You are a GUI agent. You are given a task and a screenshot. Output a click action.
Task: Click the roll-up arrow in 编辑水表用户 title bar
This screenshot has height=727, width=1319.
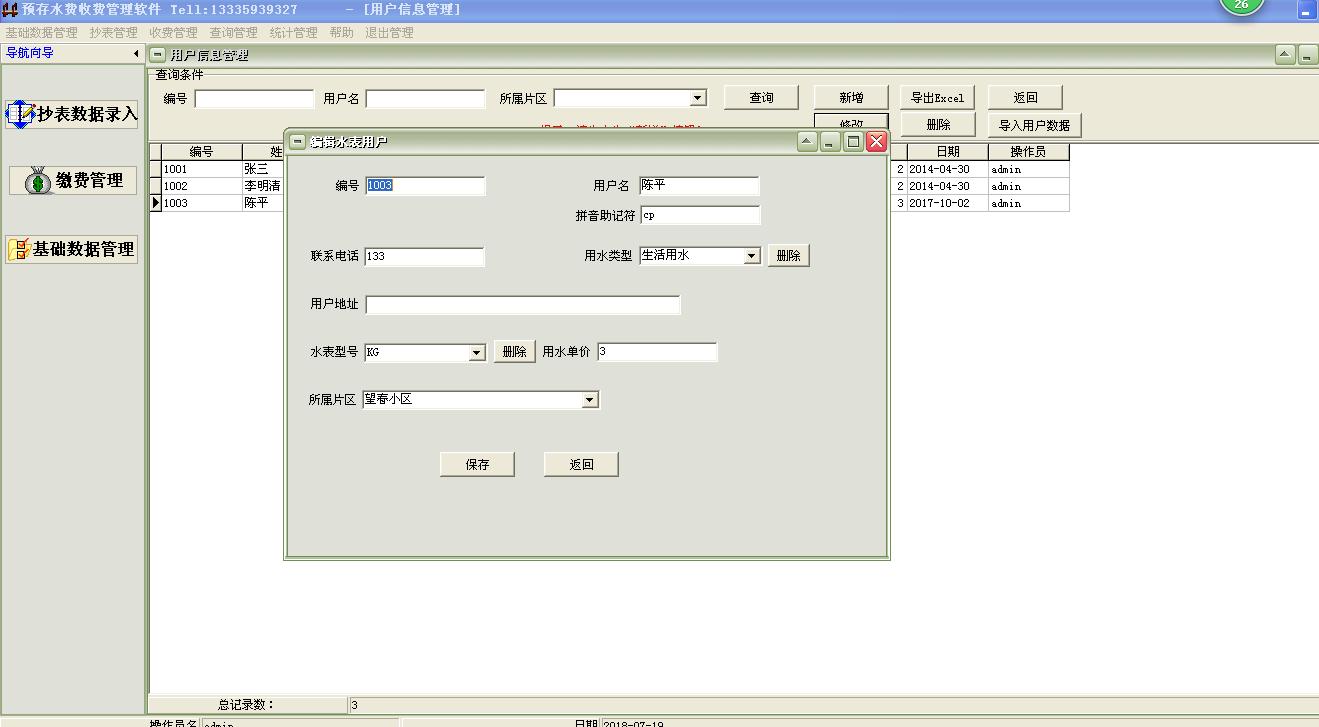(807, 142)
